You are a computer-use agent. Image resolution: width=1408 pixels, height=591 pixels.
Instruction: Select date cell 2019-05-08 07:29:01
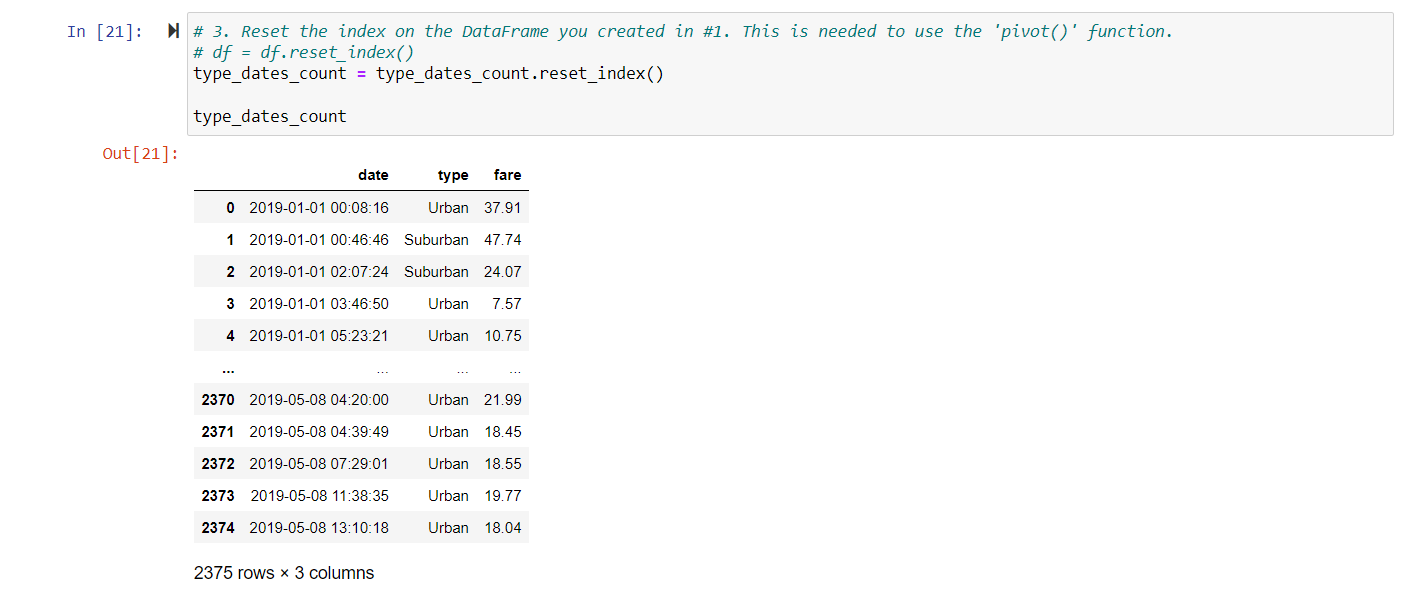pyautogui.click(x=319, y=464)
